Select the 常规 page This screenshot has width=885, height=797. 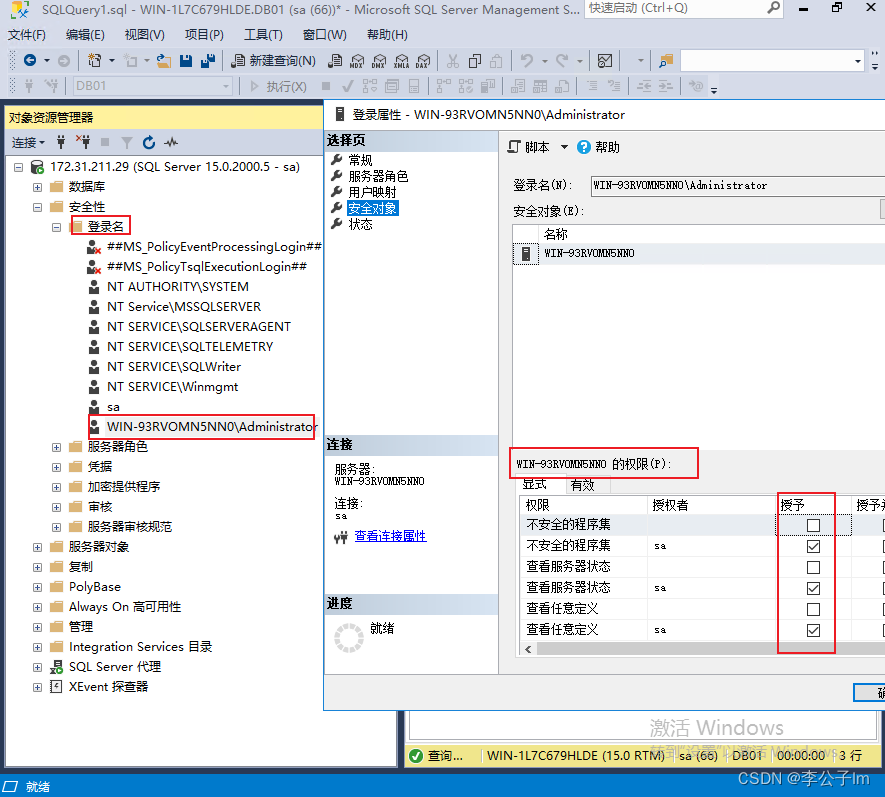tap(360, 160)
